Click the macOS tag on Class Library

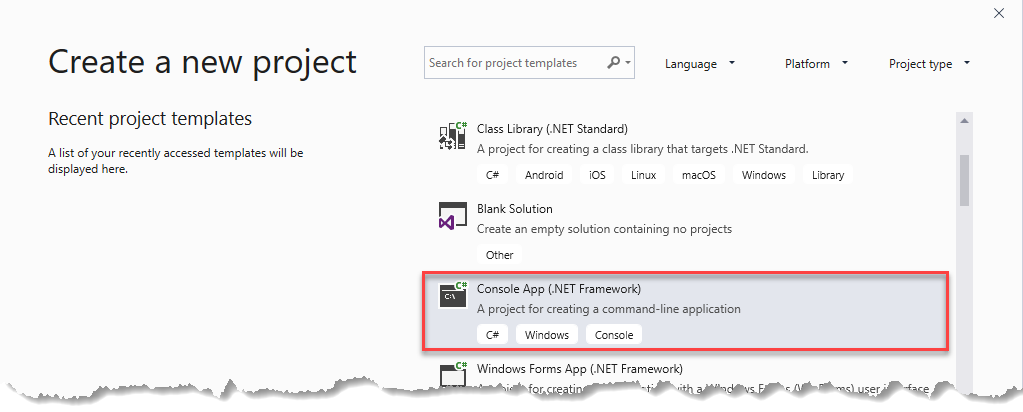click(699, 175)
